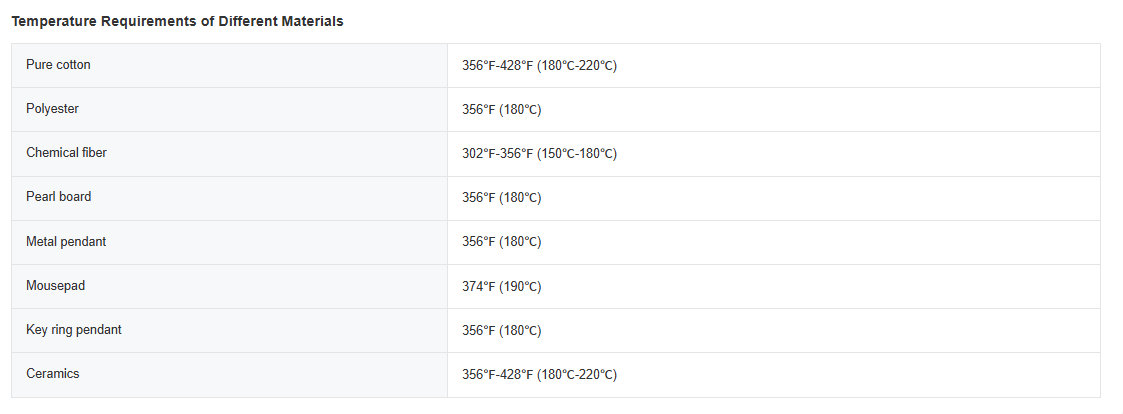Click the word 'Materials' in the table heading

(x=311, y=21)
